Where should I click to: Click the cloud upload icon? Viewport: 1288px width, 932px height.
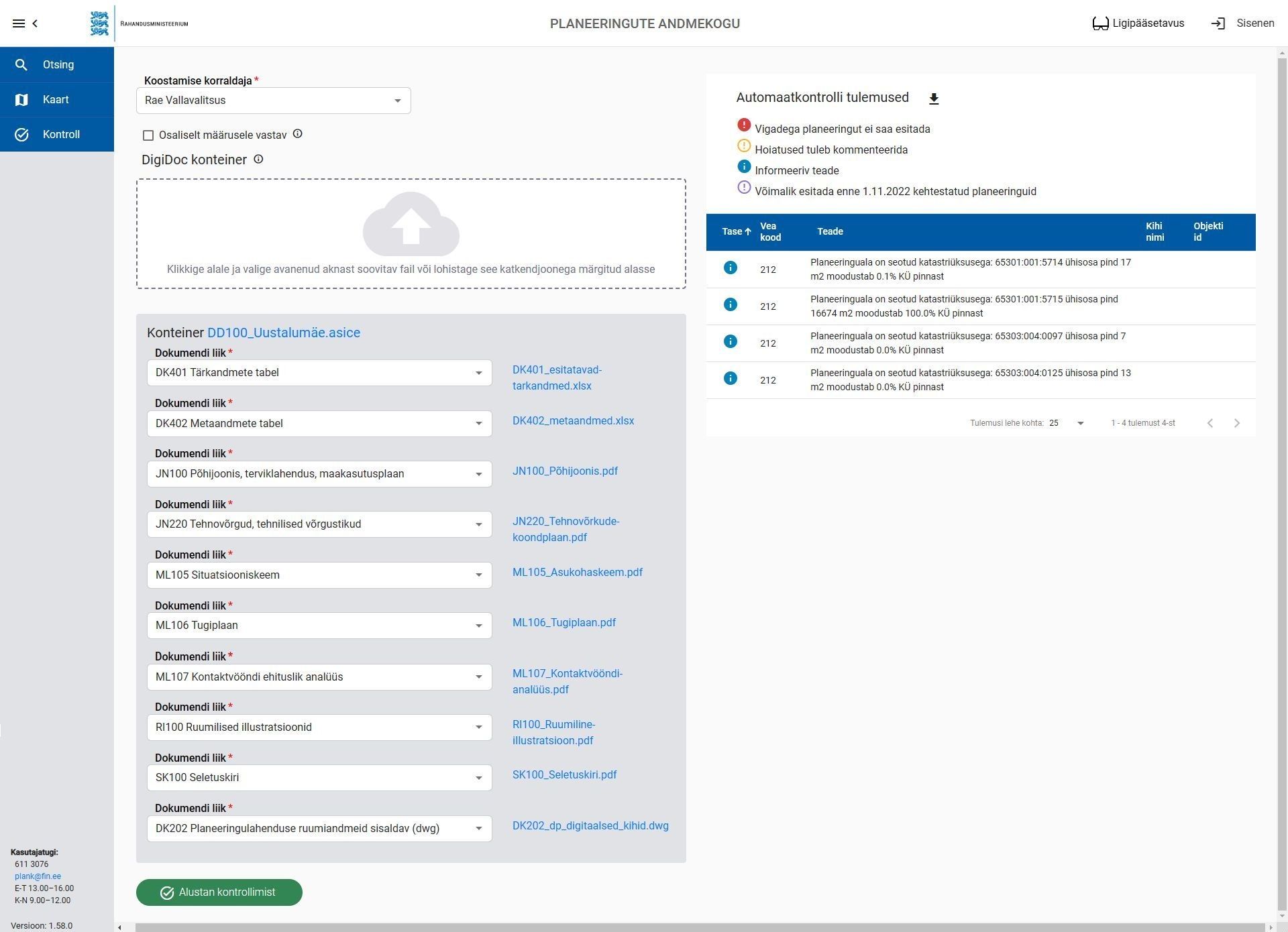tap(411, 224)
